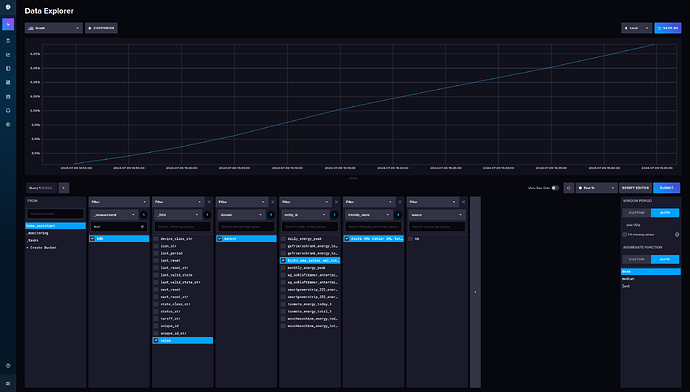Open the source tag key dropdown

point(437,215)
